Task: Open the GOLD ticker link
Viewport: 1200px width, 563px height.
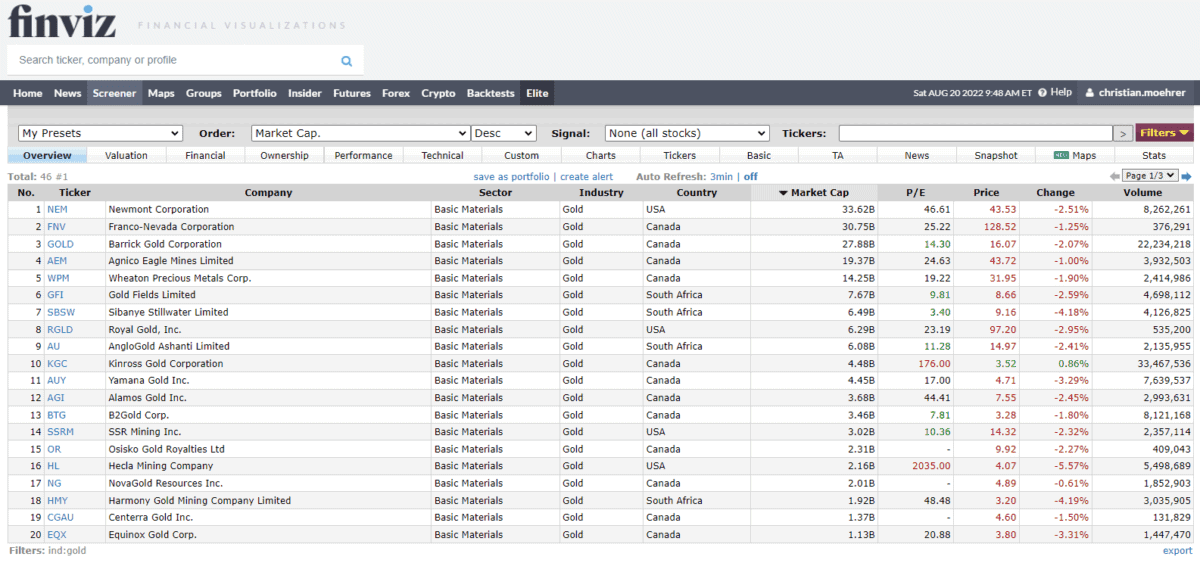Action: click(60, 244)
